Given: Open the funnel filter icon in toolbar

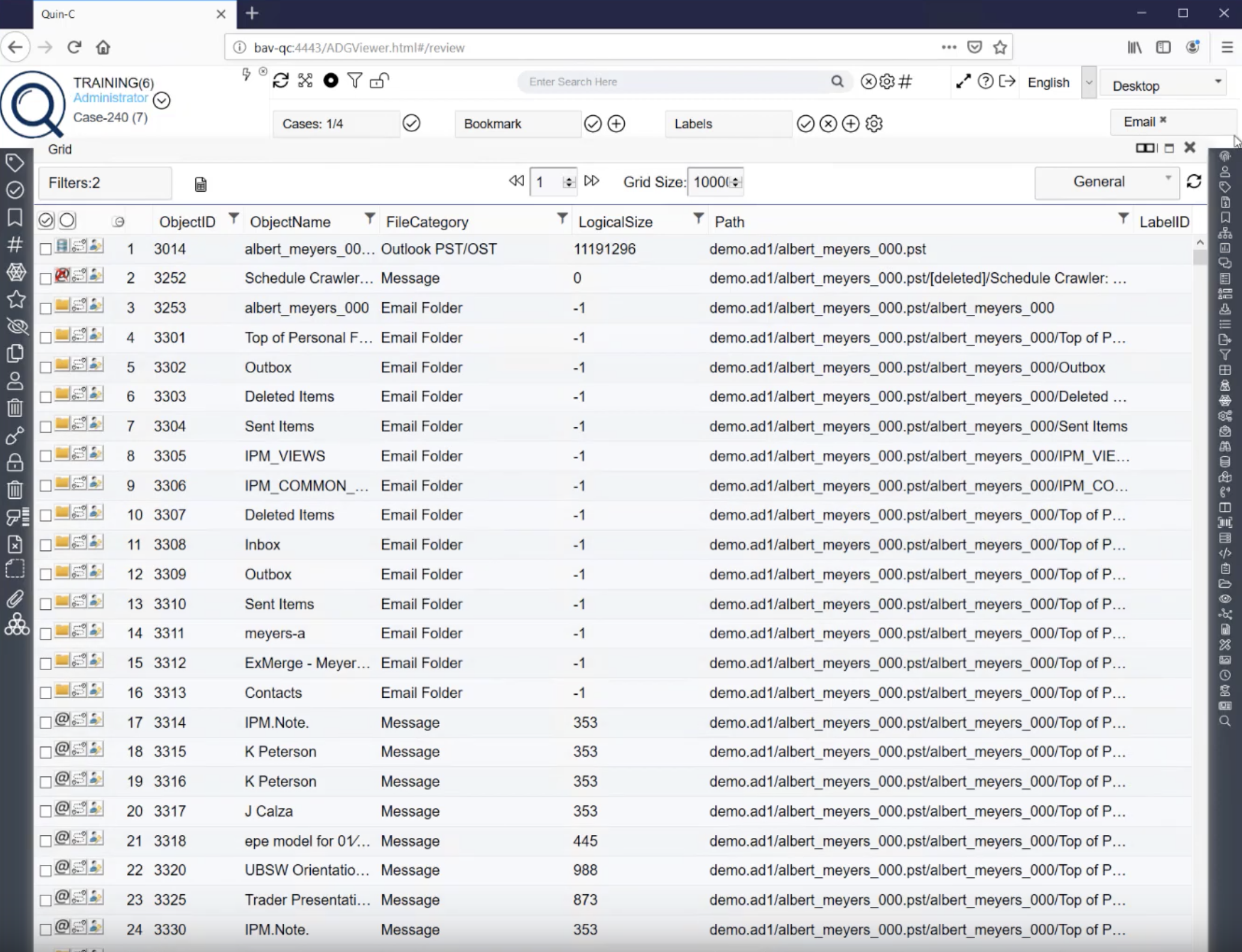Looking at the screenshot, I should click(x=355, y=81).
